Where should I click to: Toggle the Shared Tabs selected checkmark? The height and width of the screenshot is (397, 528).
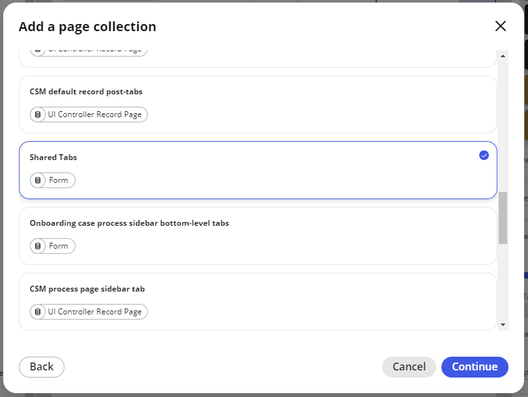pos(484,155)
